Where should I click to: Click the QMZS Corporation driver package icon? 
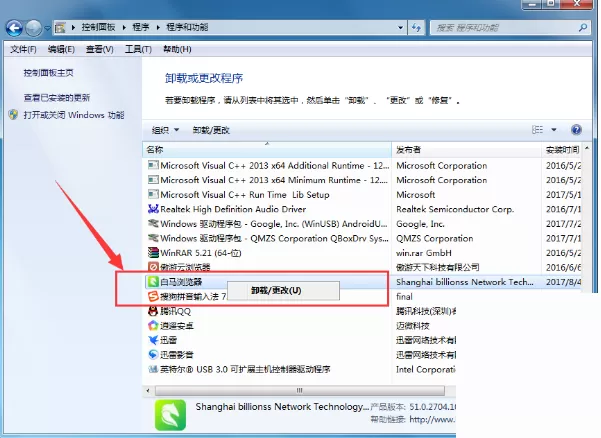tap(153, 238)
